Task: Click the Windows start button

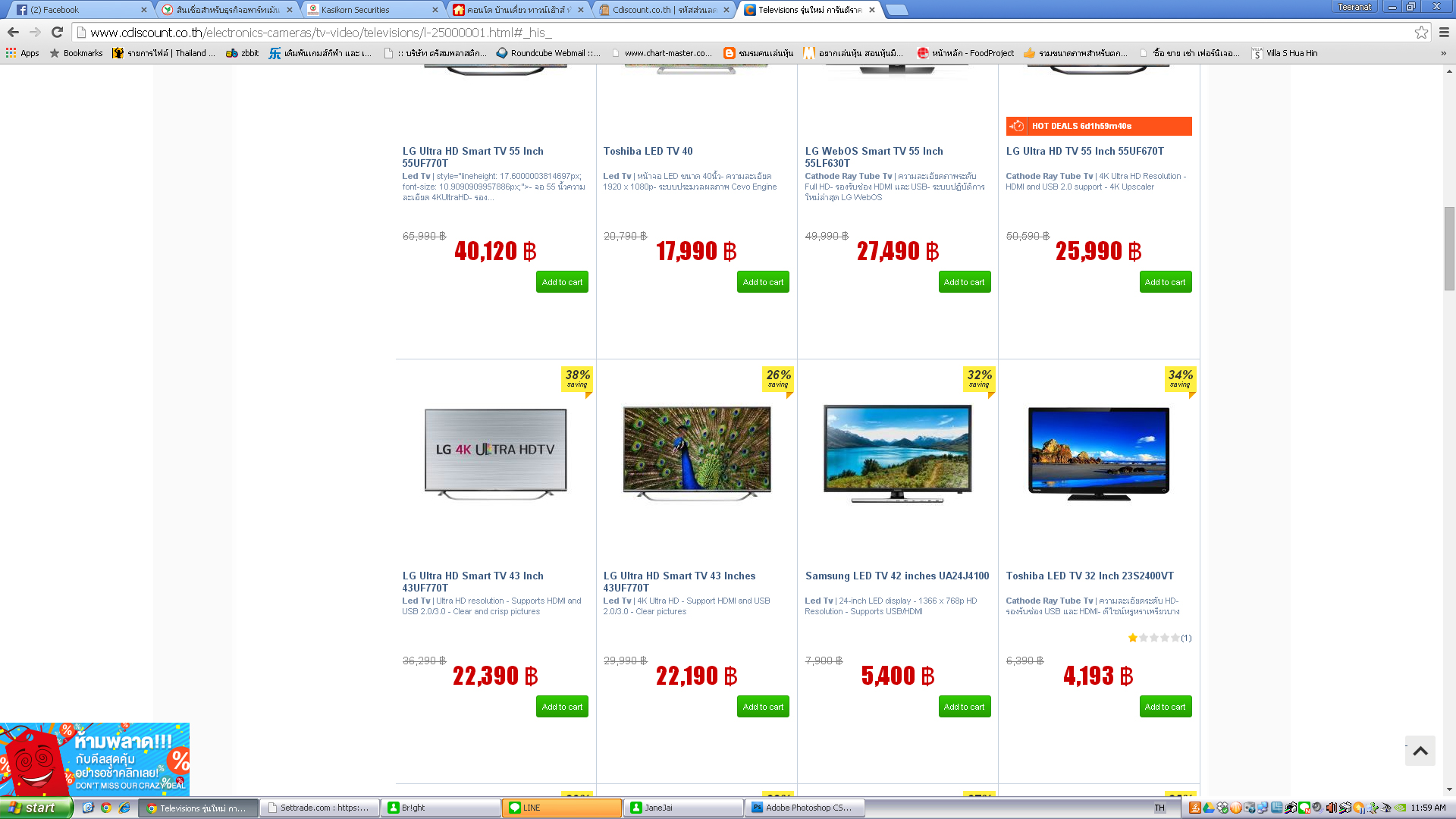Action: point(36,808)
